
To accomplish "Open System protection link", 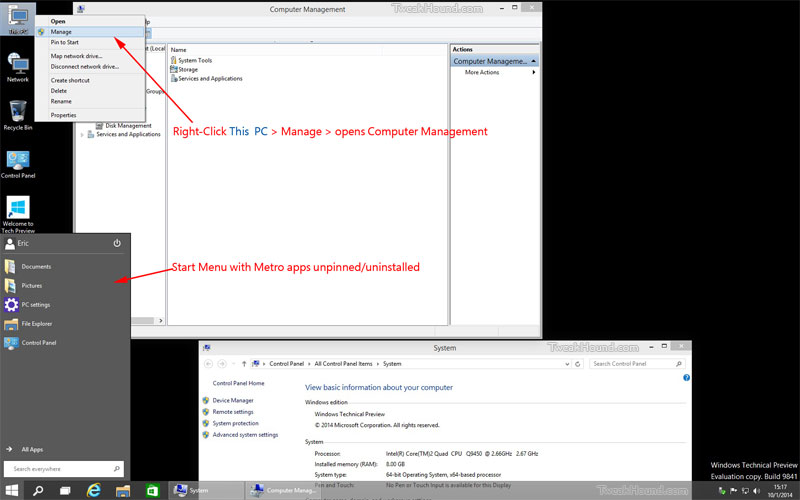I will pyautogui.click(x=235, y=423).
